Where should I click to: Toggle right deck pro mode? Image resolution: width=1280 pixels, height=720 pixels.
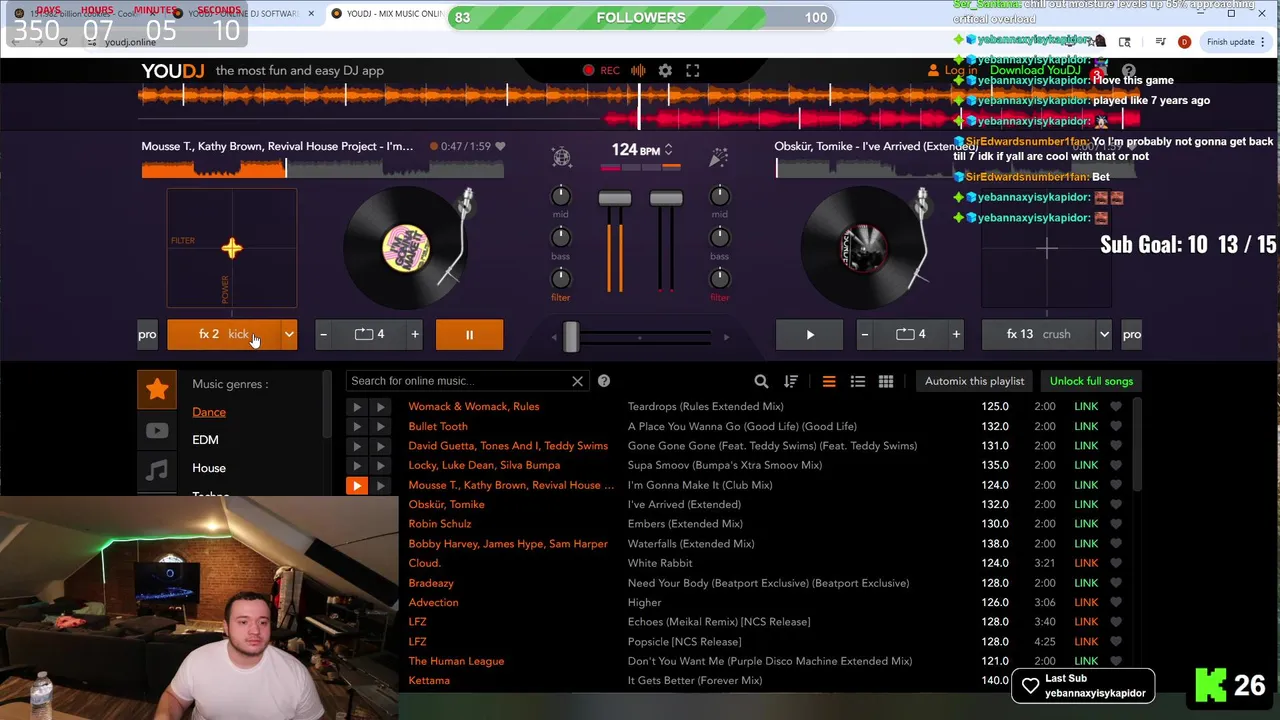pyautogui.click(x=1131, y=335)
